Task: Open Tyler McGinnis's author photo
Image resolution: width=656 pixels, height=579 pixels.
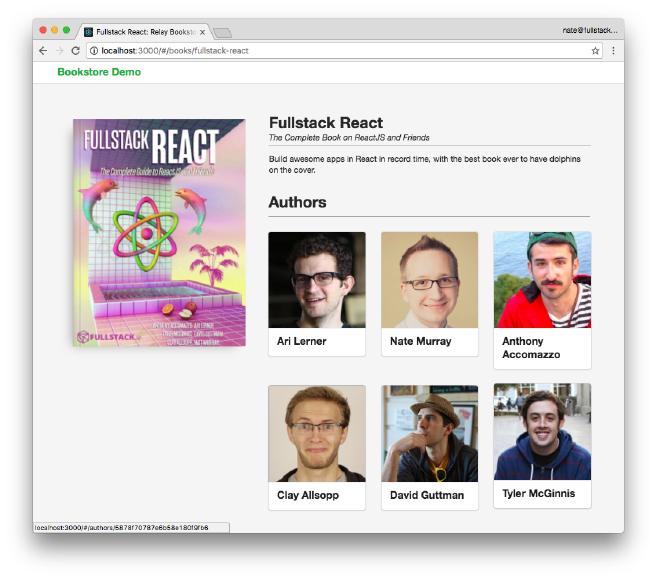Action: pos(542,432)
